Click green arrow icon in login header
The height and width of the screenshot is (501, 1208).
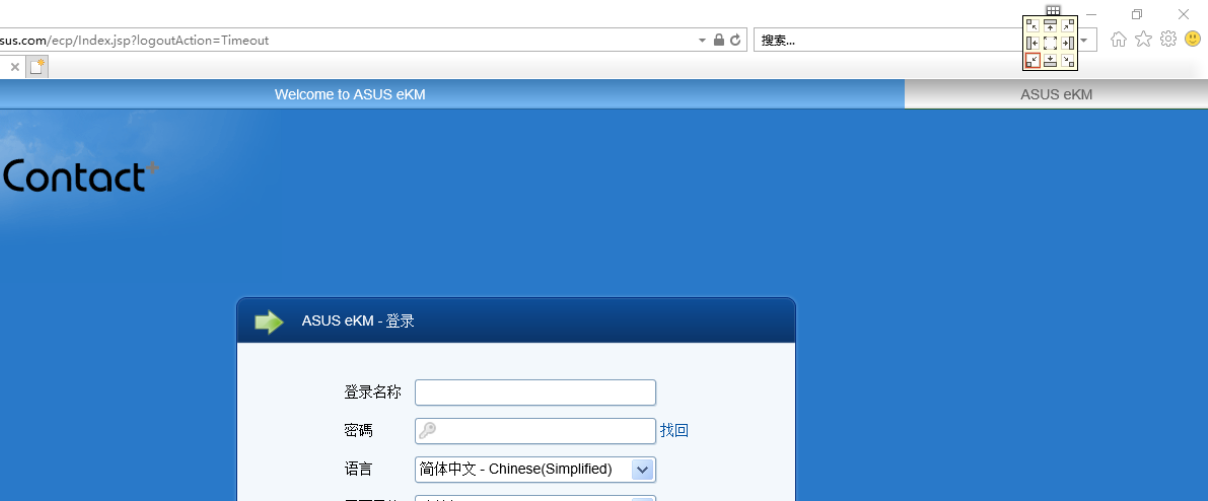pos(269,322)
